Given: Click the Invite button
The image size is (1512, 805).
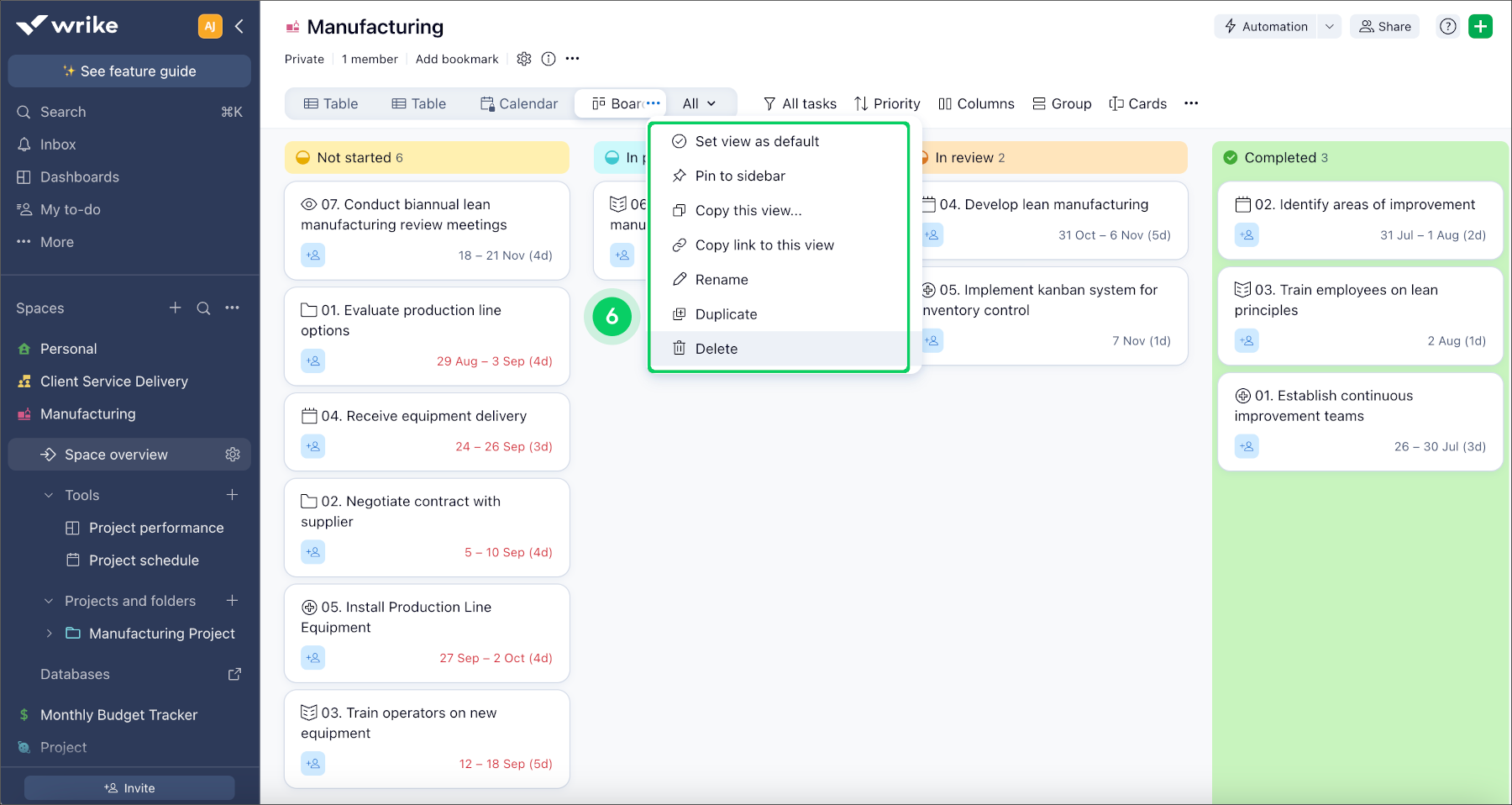Looking at the screenshot, I should (x=129, y=787).
